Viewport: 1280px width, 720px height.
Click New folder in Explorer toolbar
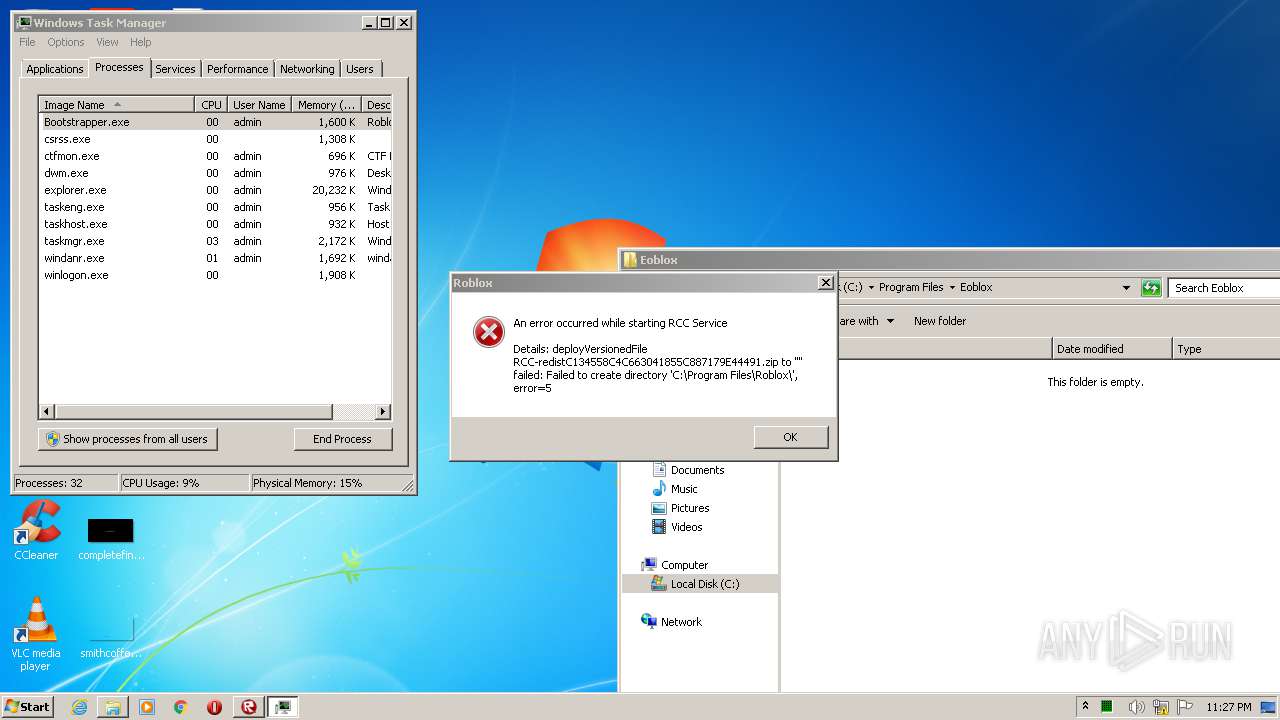(940, 321)
